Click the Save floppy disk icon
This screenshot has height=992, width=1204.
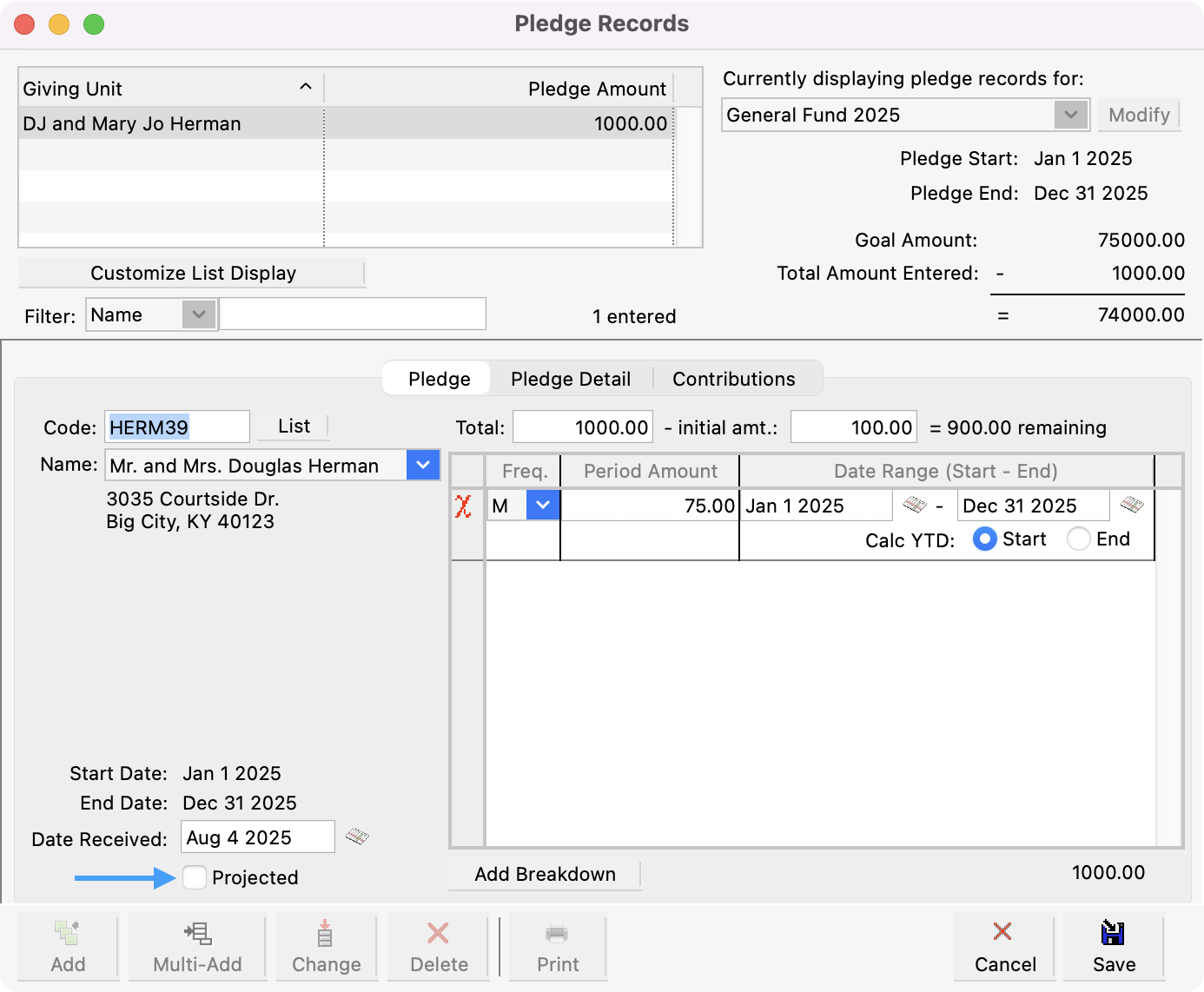(x=1113, y=933)
